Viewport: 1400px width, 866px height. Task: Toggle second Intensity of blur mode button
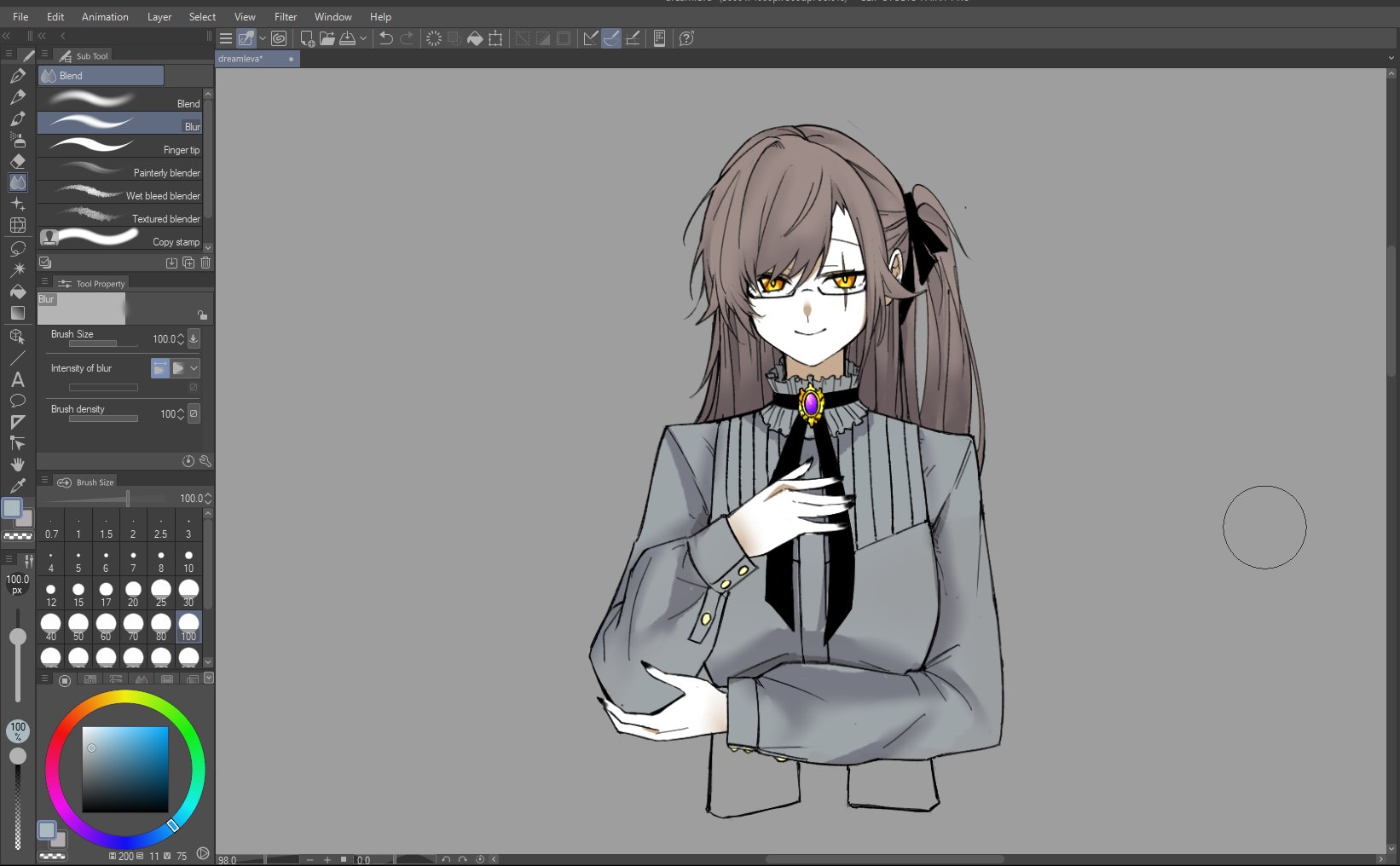(x=178, y=368)
